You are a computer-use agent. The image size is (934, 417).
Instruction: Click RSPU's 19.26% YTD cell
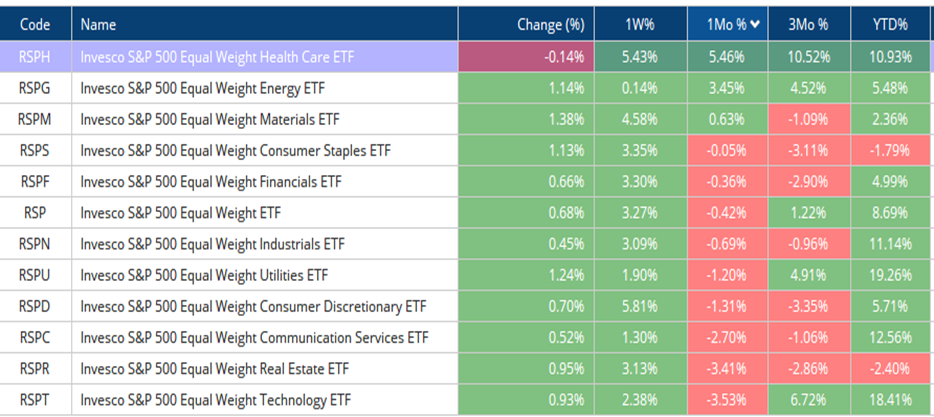pyautogui.click(x=888, y=274)
